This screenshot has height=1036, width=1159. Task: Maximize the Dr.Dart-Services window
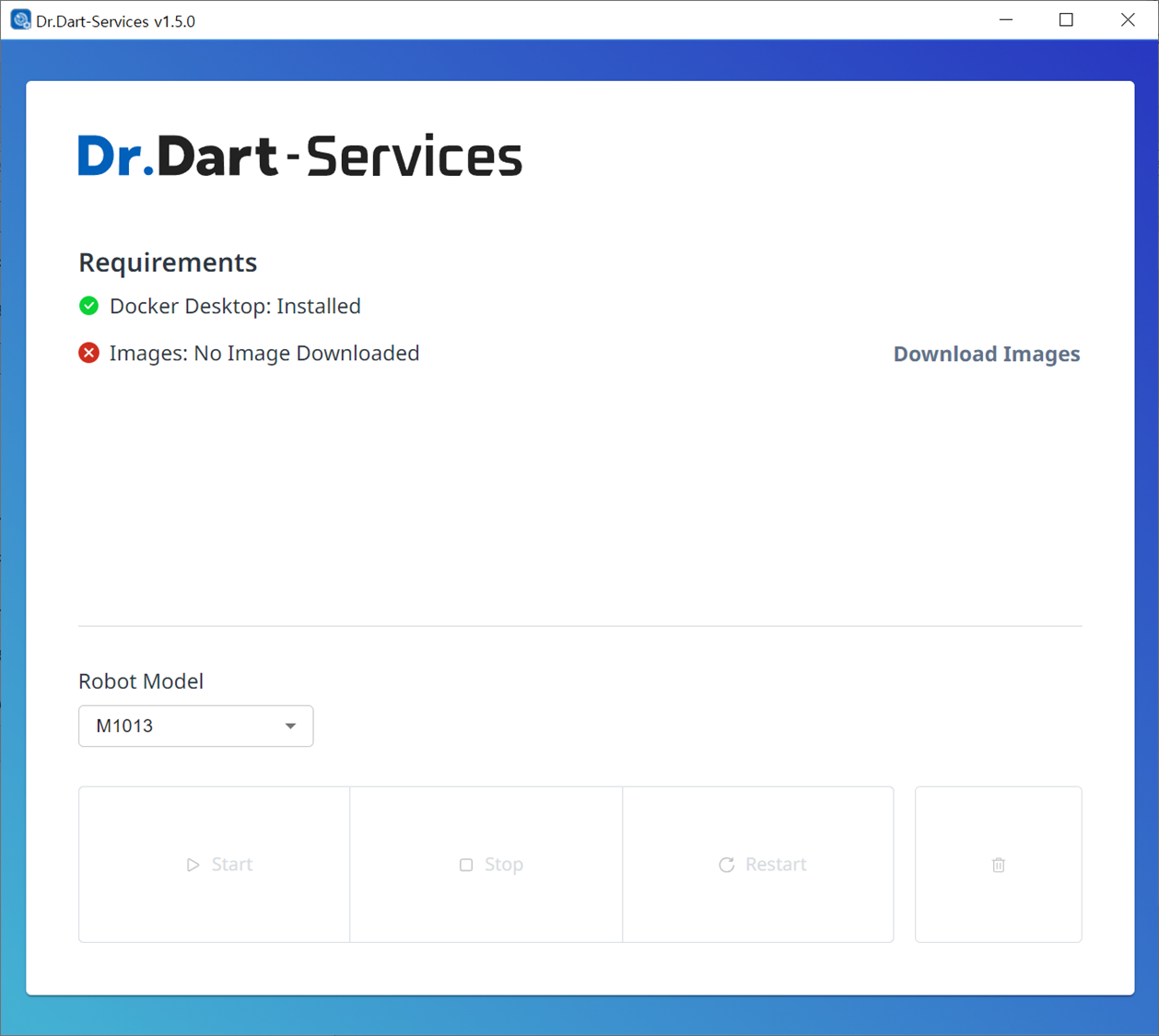(x=1066, y=19)
